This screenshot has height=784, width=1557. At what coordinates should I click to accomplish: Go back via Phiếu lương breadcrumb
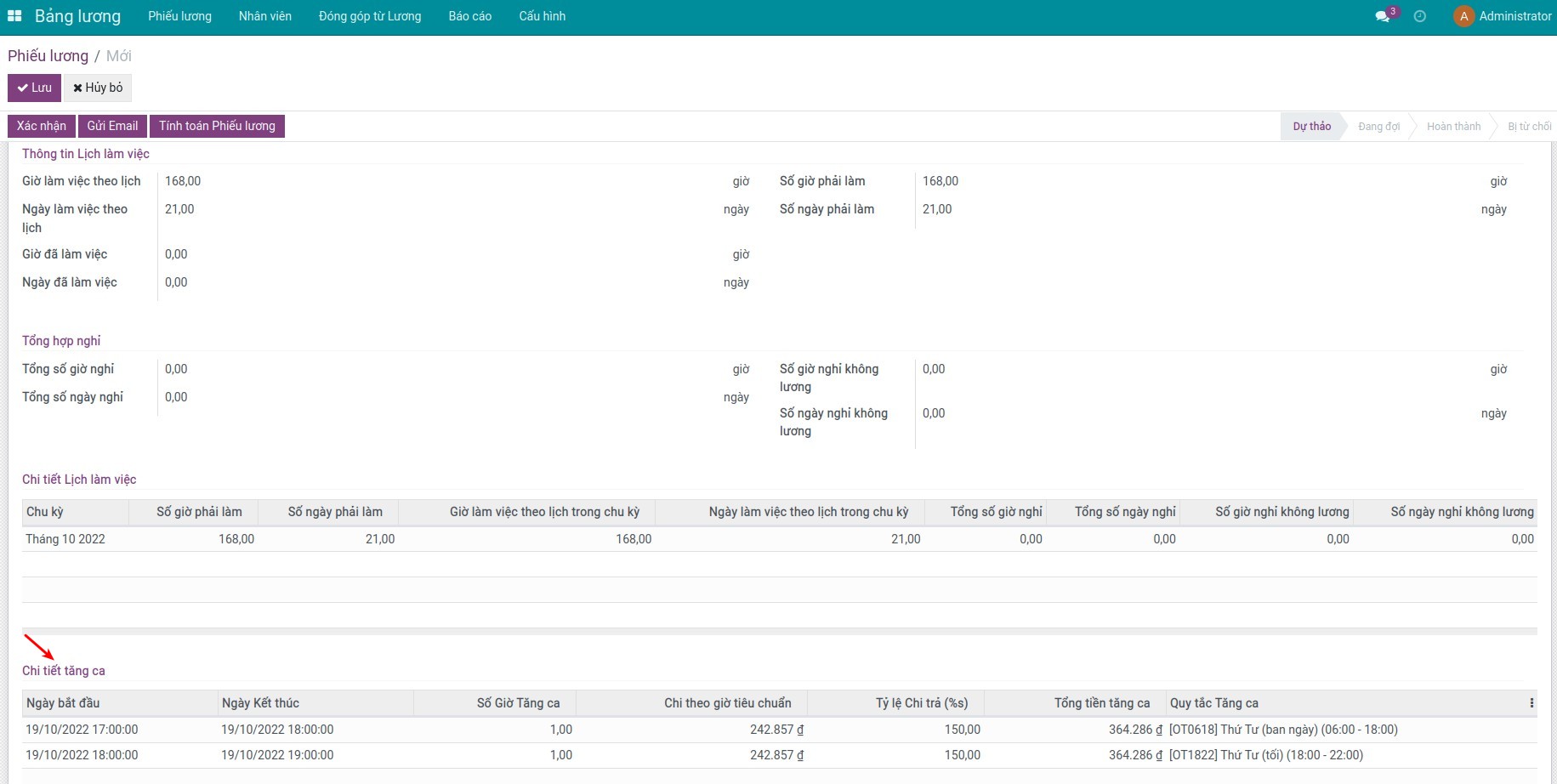[48, 56]
